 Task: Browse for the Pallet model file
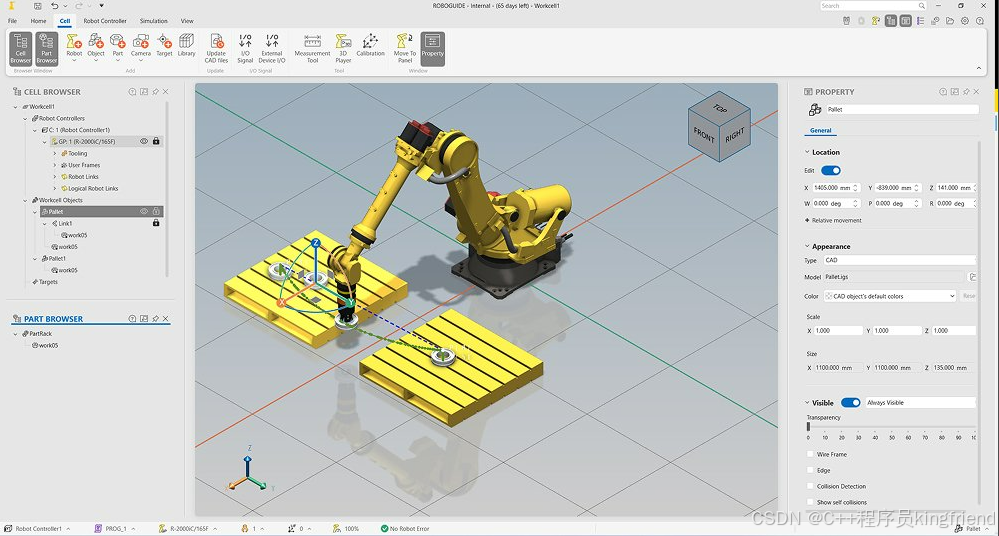coord(972,277)
